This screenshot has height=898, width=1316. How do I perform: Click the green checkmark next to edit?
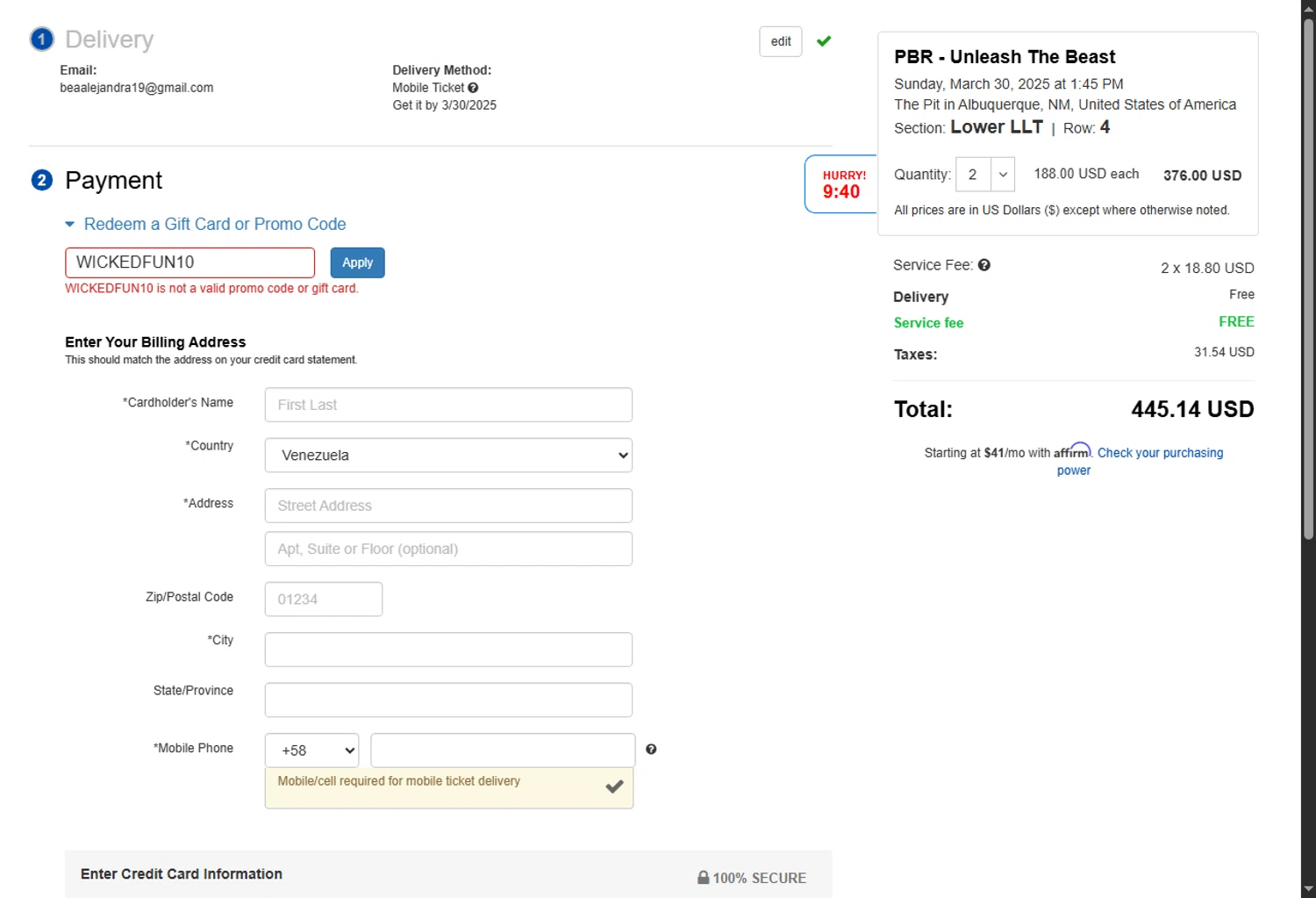tap(824, 41)
